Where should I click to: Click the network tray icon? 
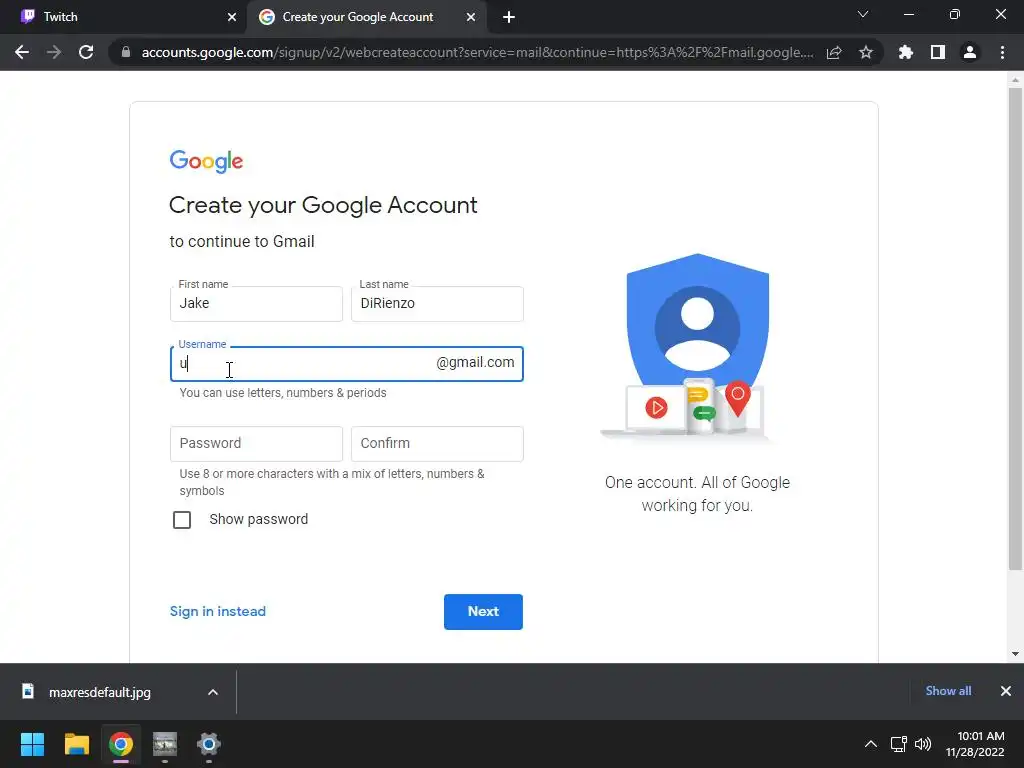pyautogui.click(x=899, y=744)
